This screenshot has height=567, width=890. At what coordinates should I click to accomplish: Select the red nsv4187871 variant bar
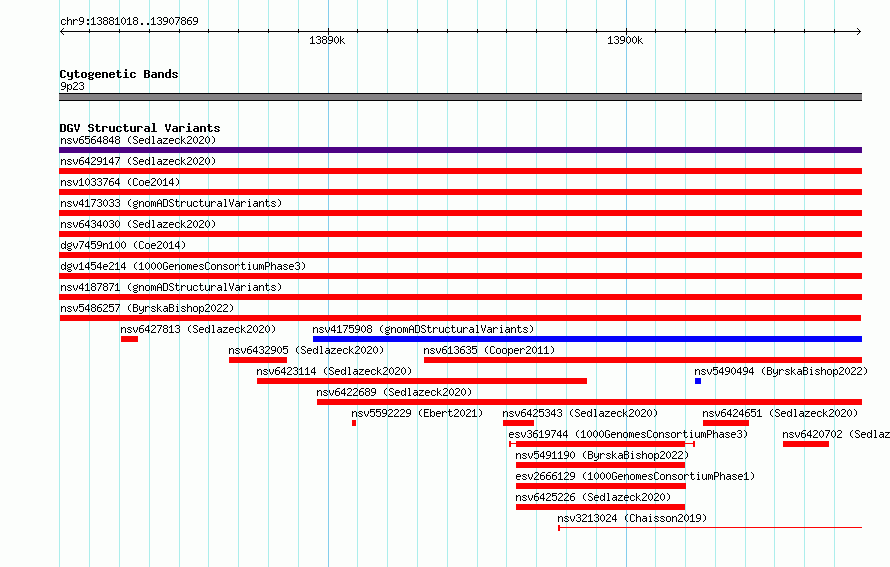[x=460, y=297]
